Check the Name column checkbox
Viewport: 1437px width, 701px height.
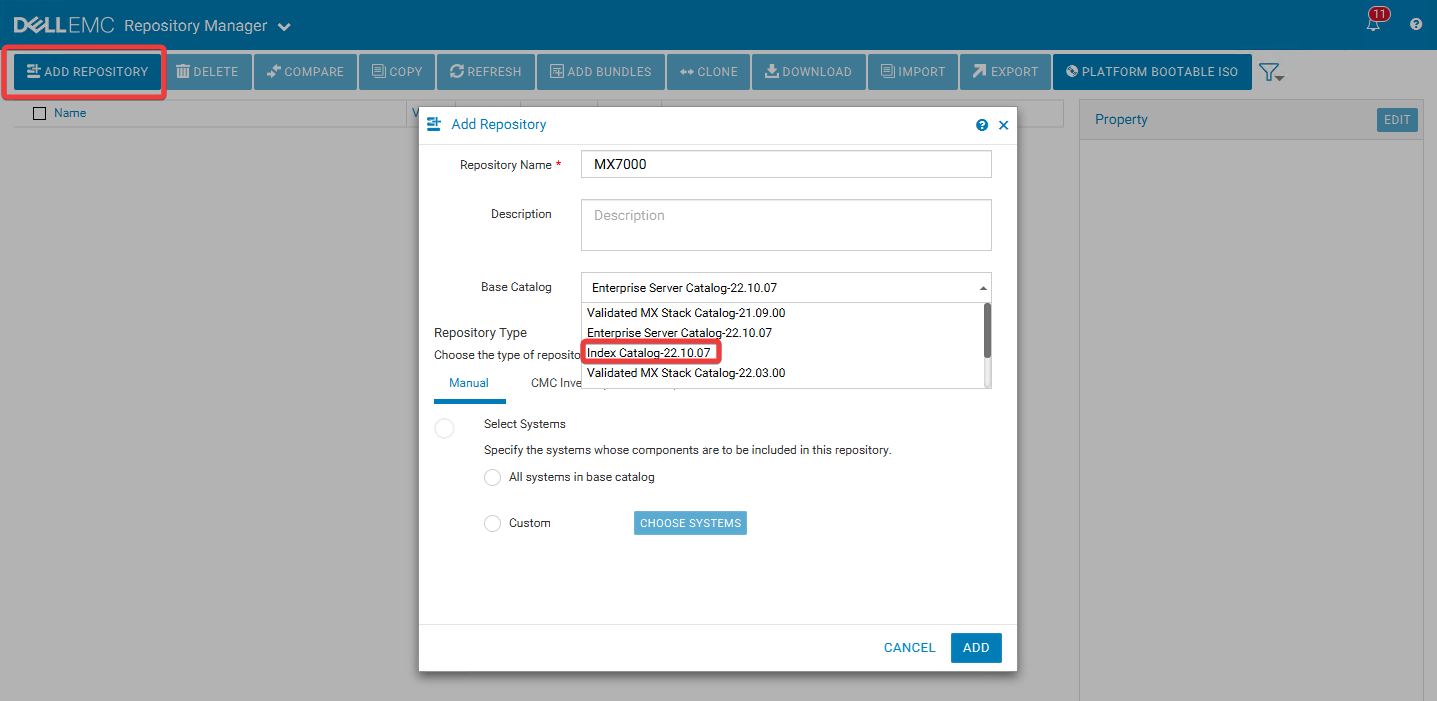tap(39, 112)
